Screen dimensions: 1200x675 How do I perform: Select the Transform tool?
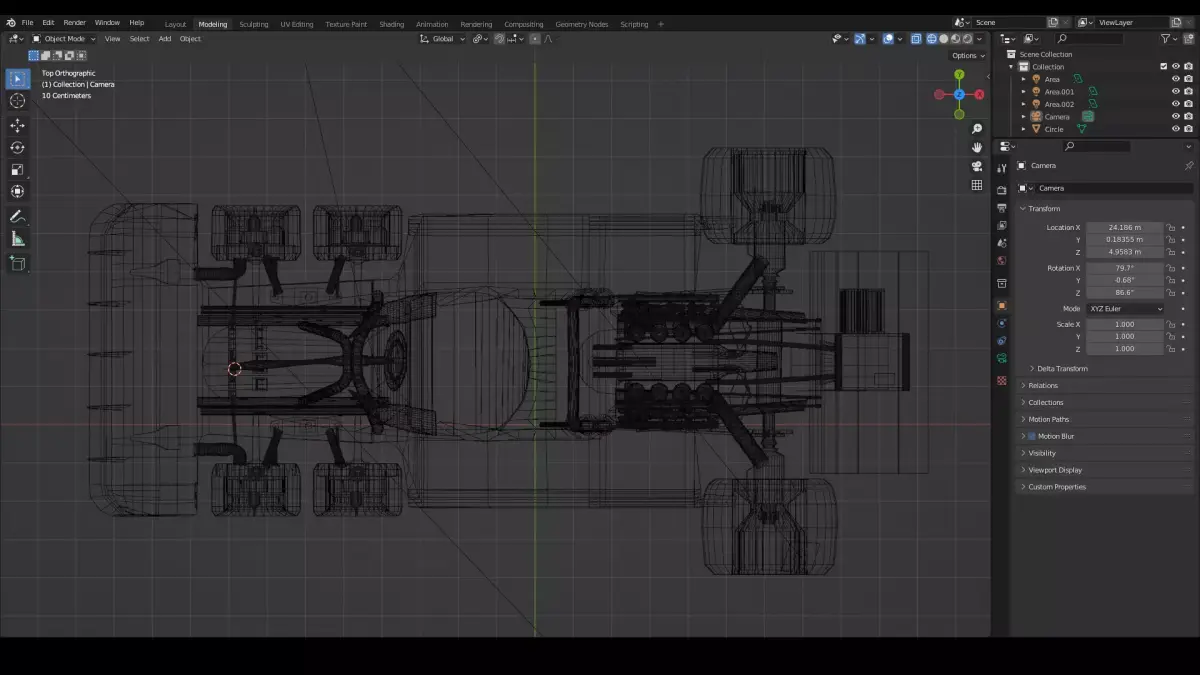coord(17,192)
